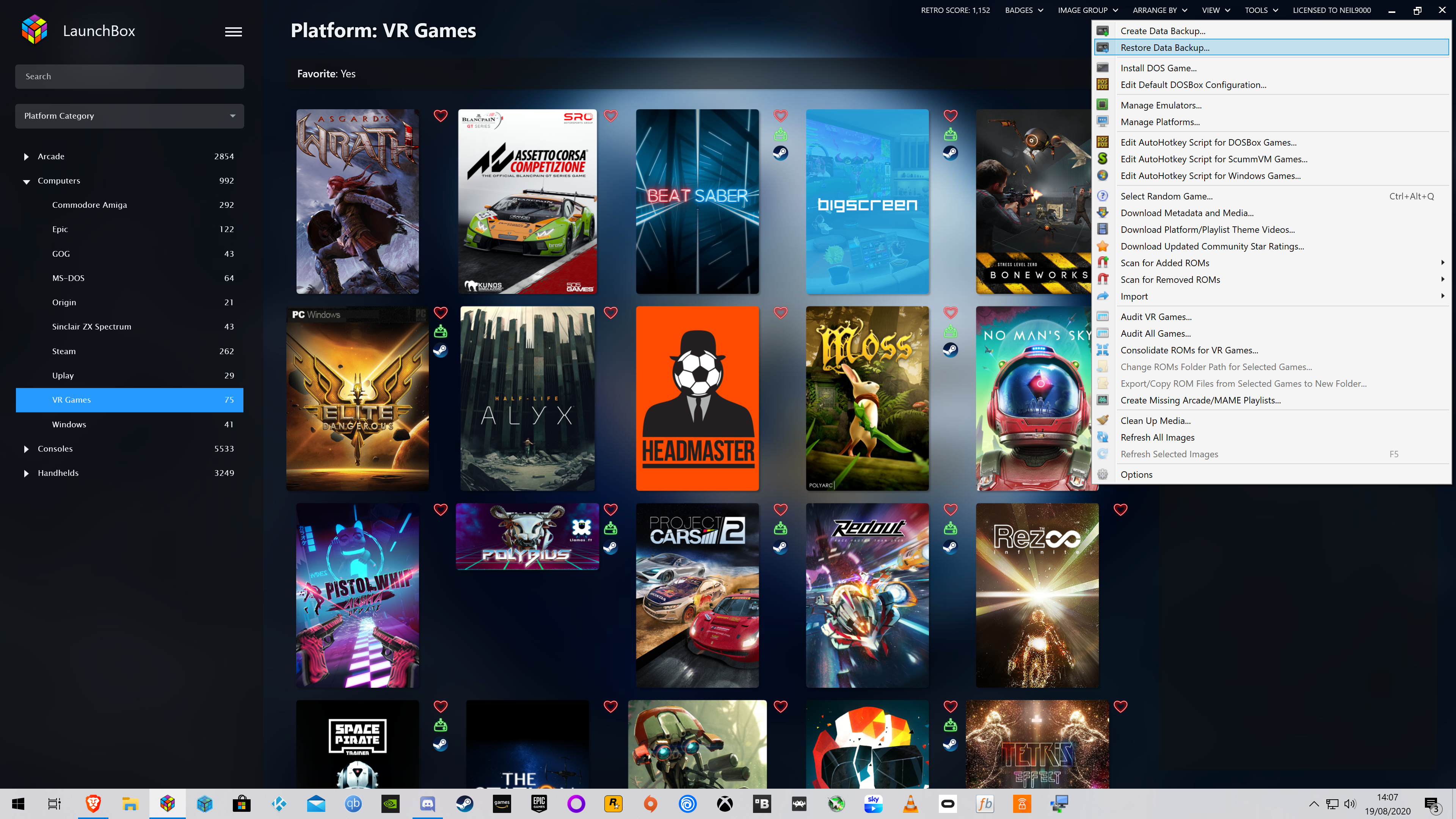This screenshot has width=1456, height=819.
Task: Open Discord from the taskbar
Action: click(x=427, y=803)
